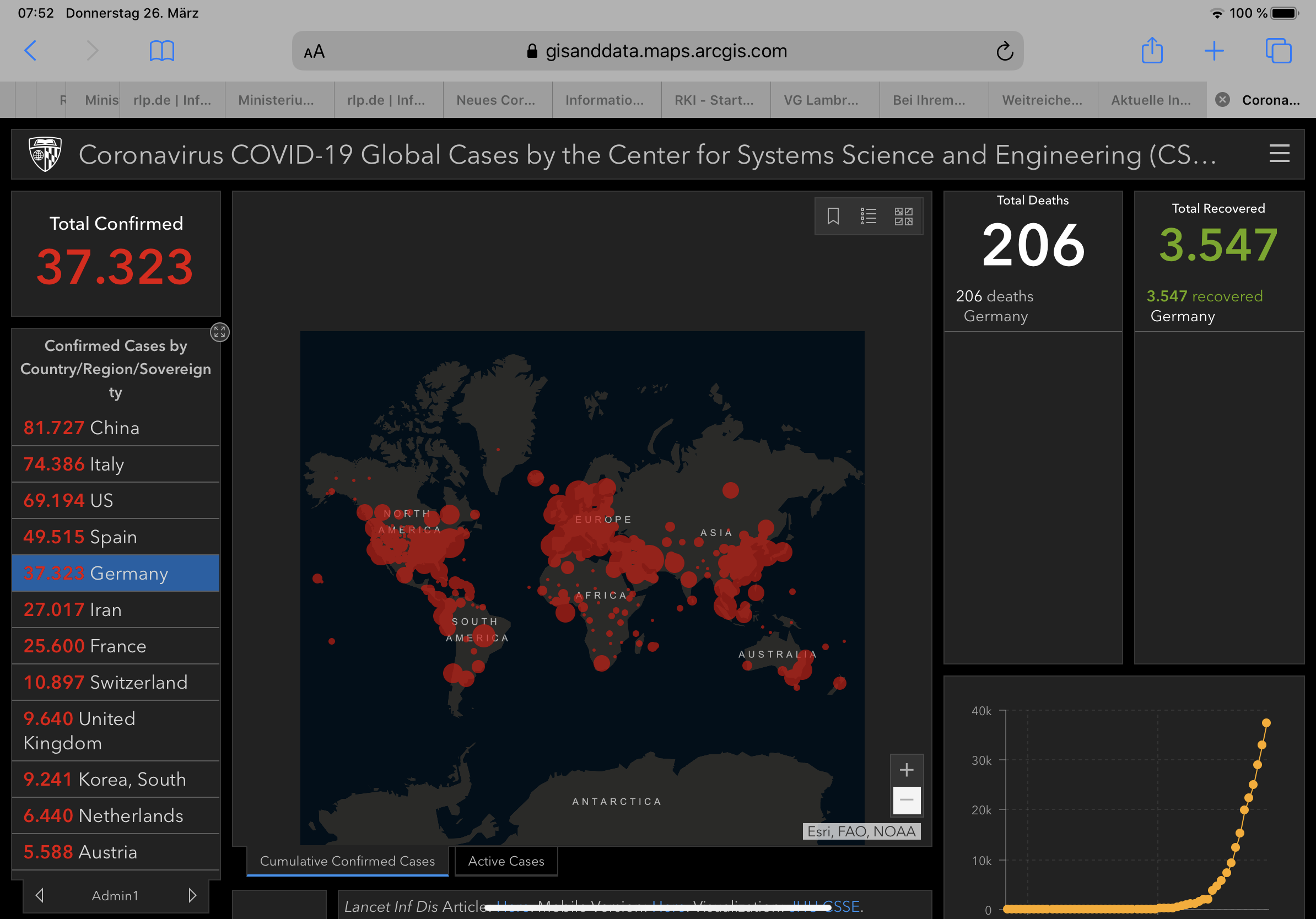The width and height of the screenshot is (1316, 919).
Task: Show all tabs overview icon
Action: 1278,51
